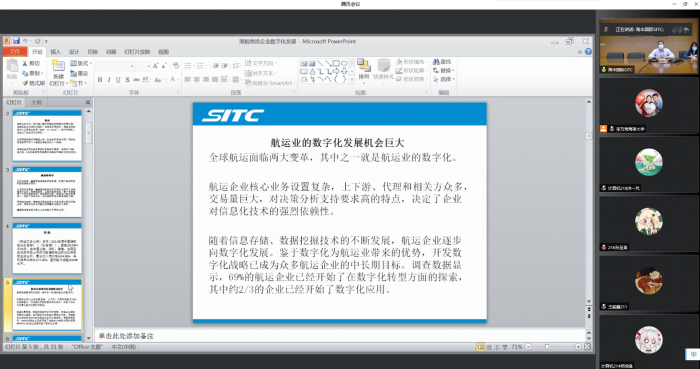
Task: Open the 文件 (File) tab
Action: pos(15,52)
